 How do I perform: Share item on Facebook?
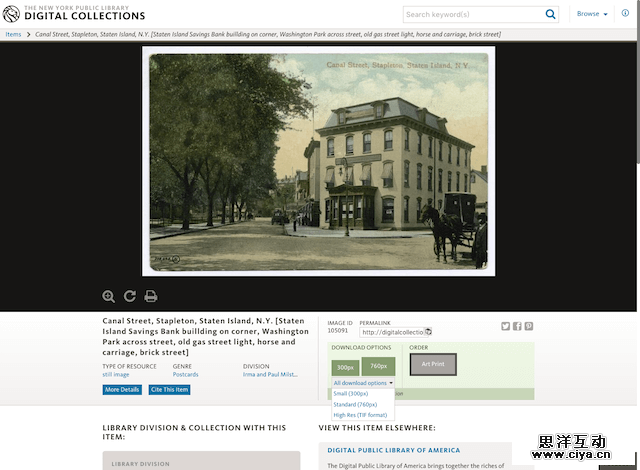pyautogui.click(x=517, y=326)
